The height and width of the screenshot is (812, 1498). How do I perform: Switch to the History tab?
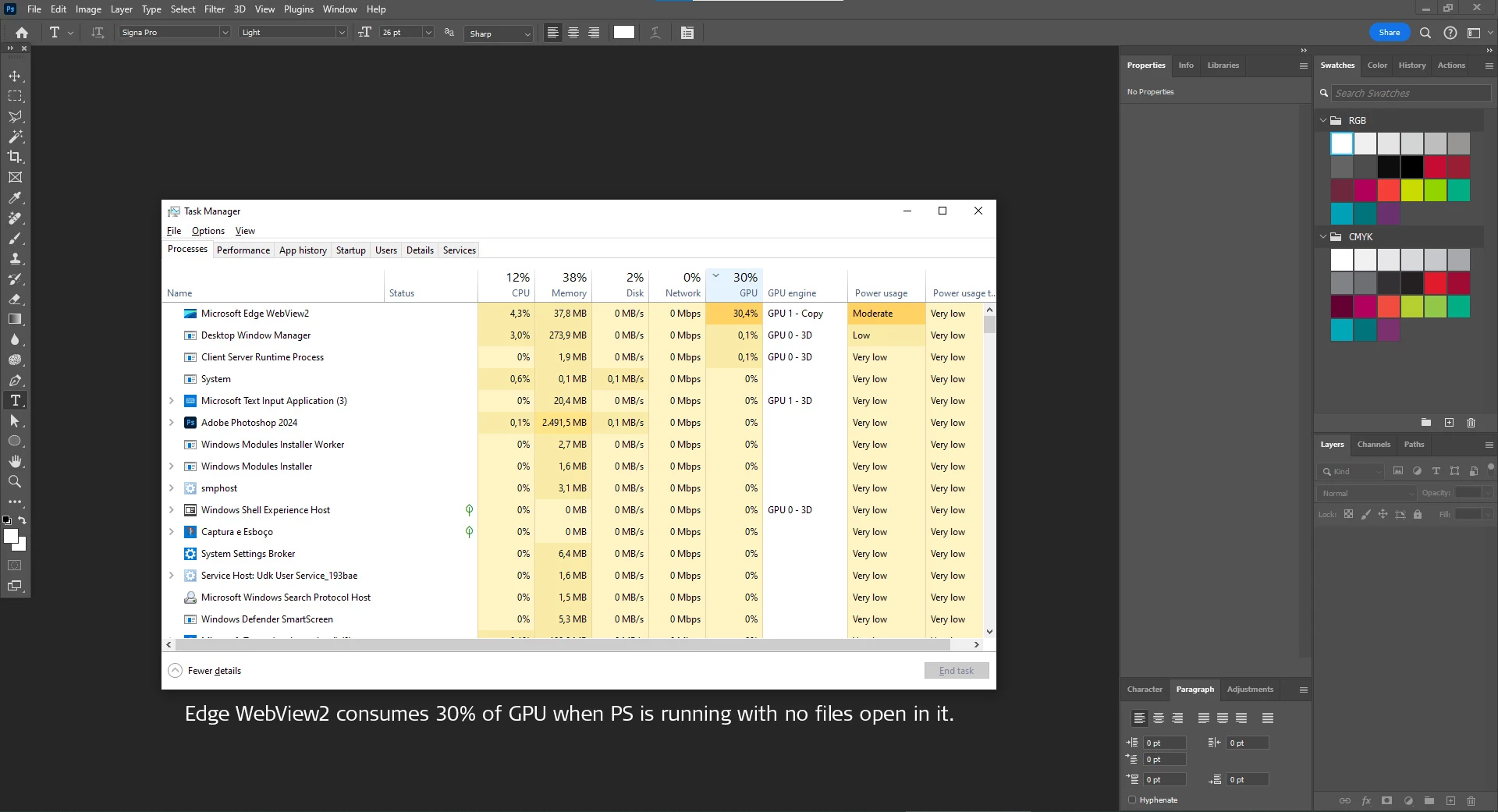pos(1411,66)
